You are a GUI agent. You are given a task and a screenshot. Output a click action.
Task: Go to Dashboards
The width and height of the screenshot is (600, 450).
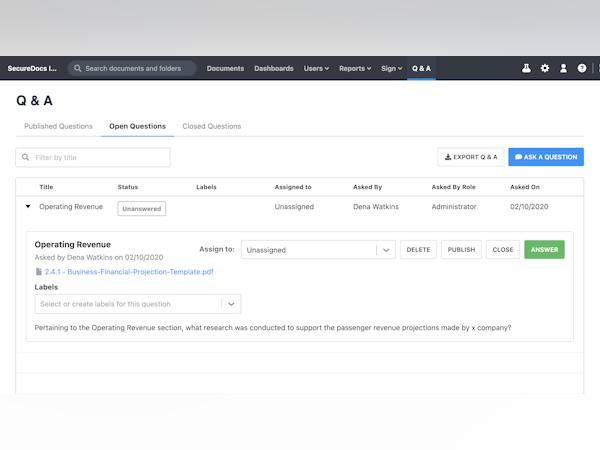coord(274,68)
